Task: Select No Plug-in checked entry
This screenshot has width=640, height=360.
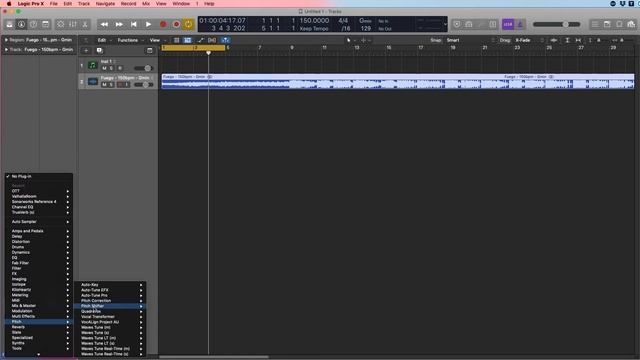Action: coord(39,176)
